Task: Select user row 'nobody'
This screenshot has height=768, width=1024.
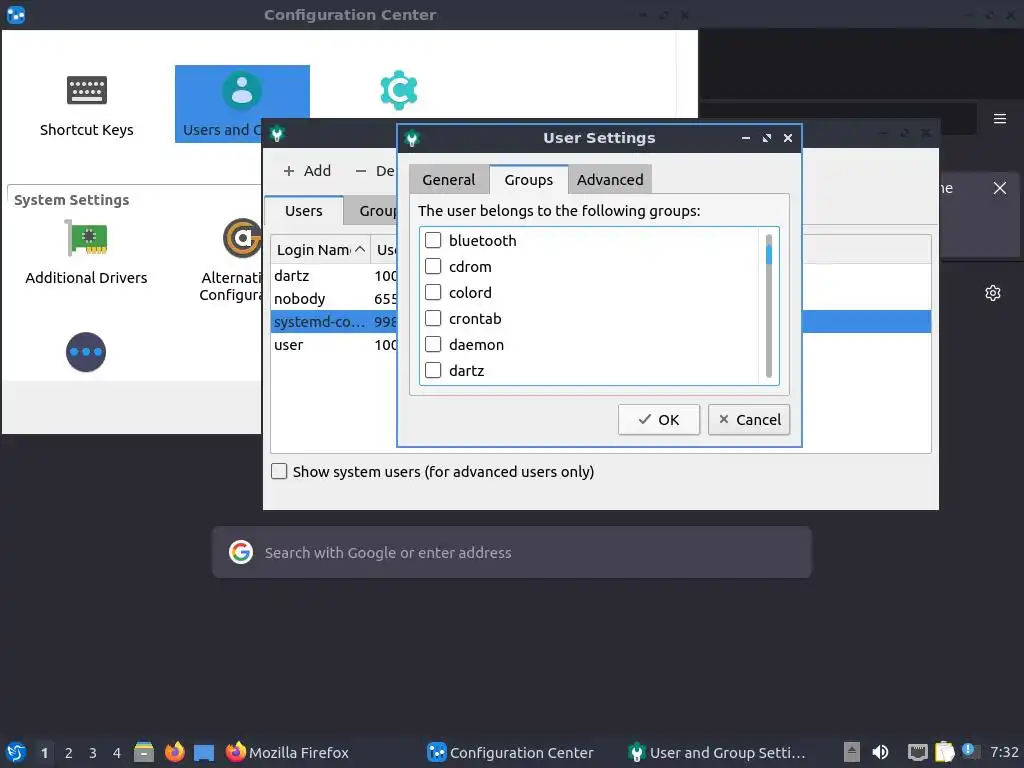Action: coord(334,298)
